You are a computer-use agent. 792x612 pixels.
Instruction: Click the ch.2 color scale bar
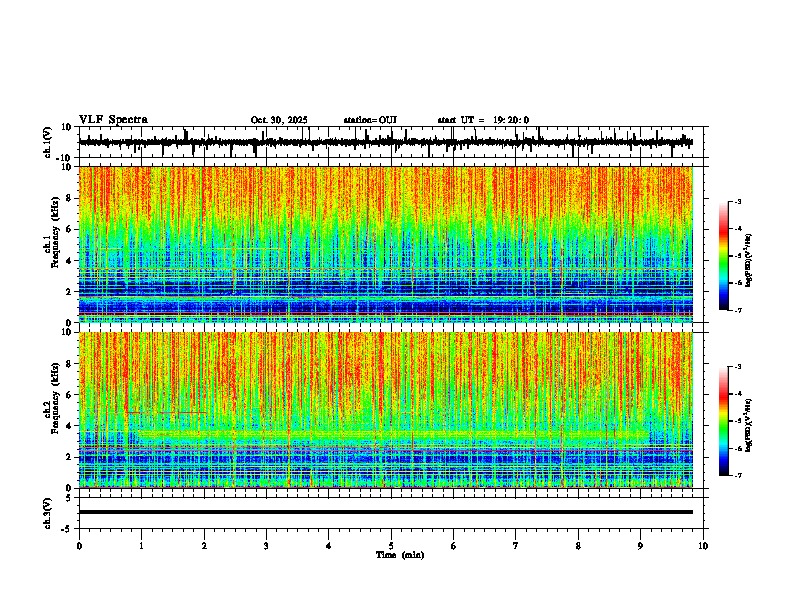click(x=724, y=421)
